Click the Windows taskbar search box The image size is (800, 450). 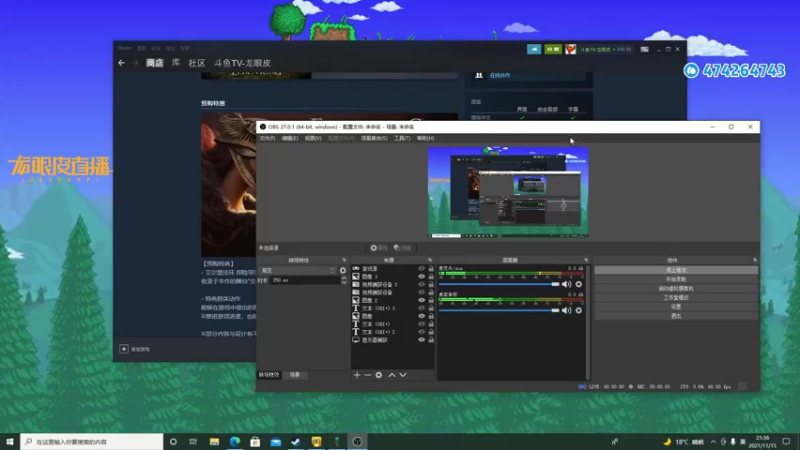click(x=92, y=441)
